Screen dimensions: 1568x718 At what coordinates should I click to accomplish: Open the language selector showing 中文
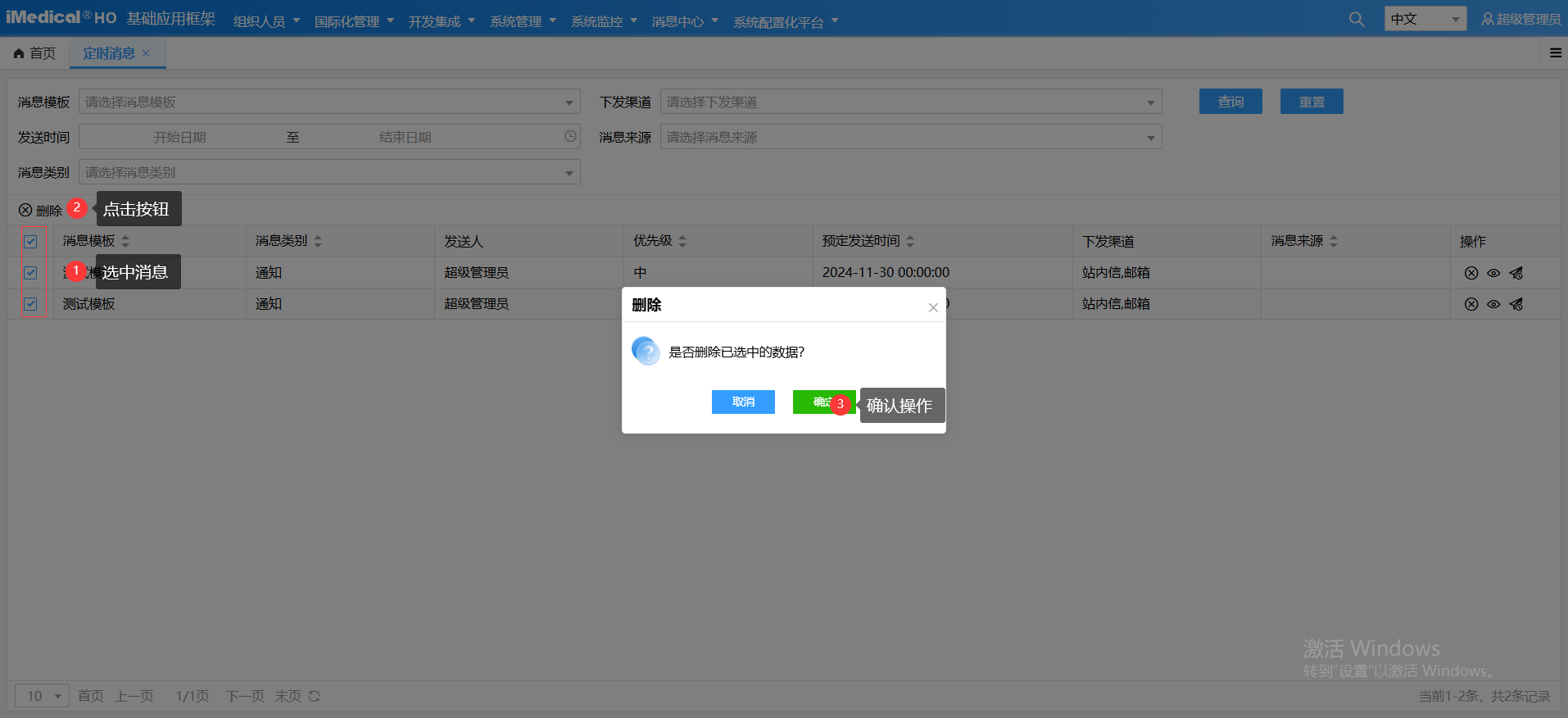tap(1425, 19)
